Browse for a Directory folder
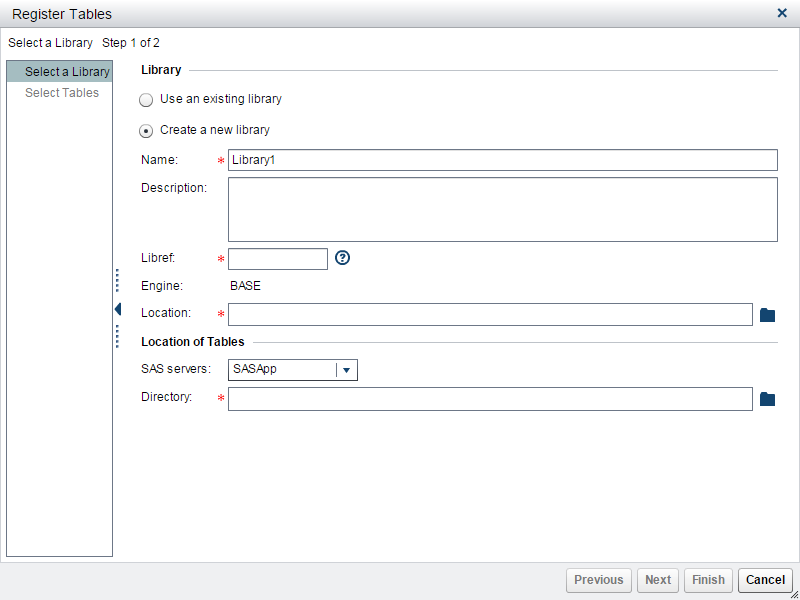Viewport: 800px width, 600px height. click(768, 398)
